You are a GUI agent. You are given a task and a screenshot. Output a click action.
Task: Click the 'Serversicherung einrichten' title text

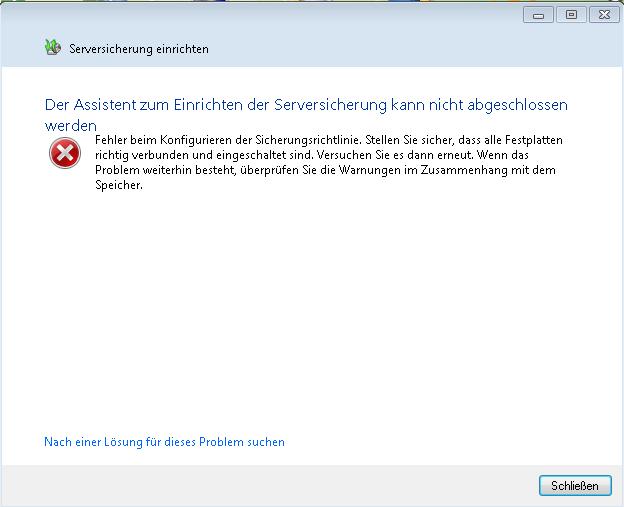[x=139, y=49]
